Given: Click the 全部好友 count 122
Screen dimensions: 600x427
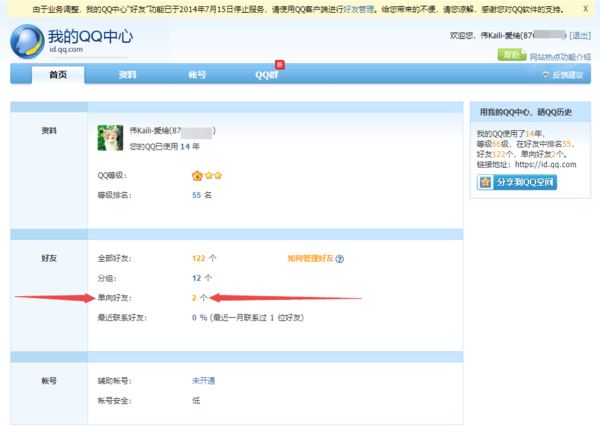Looking at the screenshot, I should pos(198,258).
